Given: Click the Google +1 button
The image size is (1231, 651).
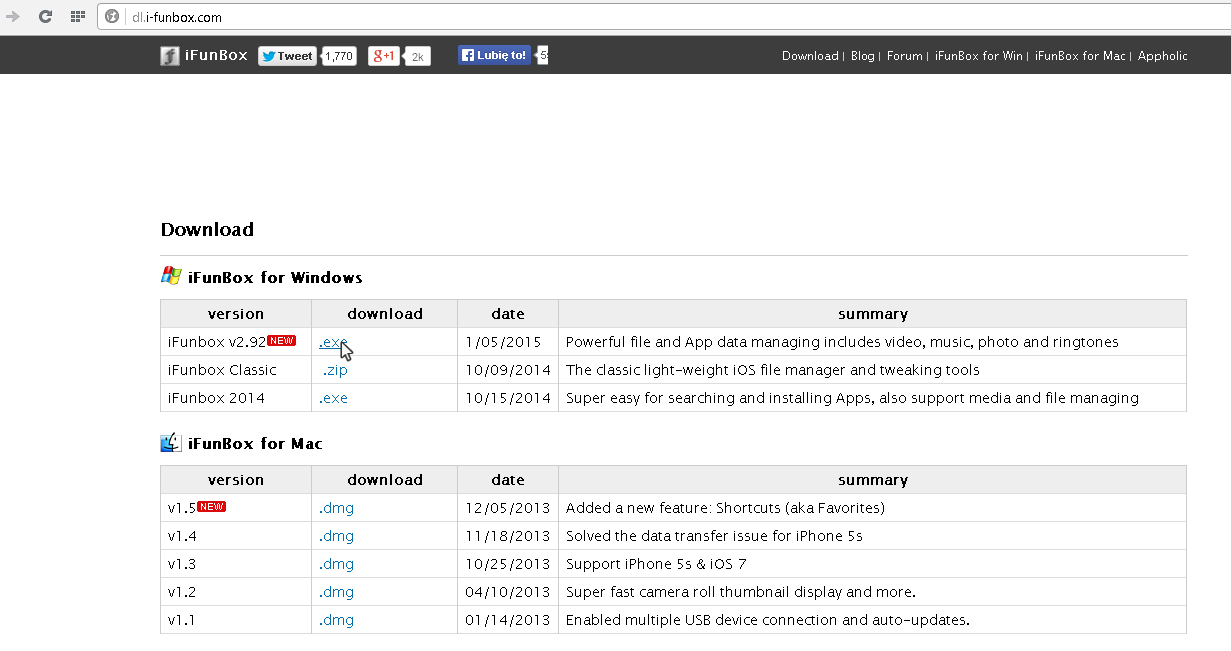Looking at the screenshot, I should [x=384, y=56].
